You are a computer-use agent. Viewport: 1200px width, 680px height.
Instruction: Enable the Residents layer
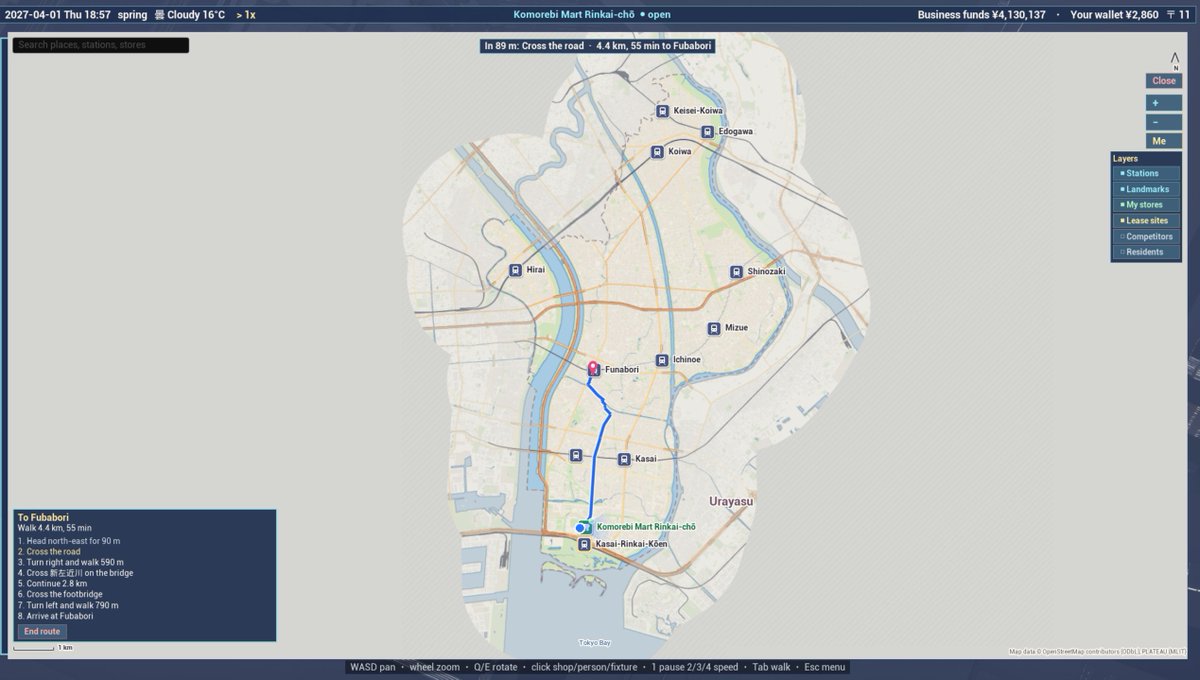[x=1149, y=252]
